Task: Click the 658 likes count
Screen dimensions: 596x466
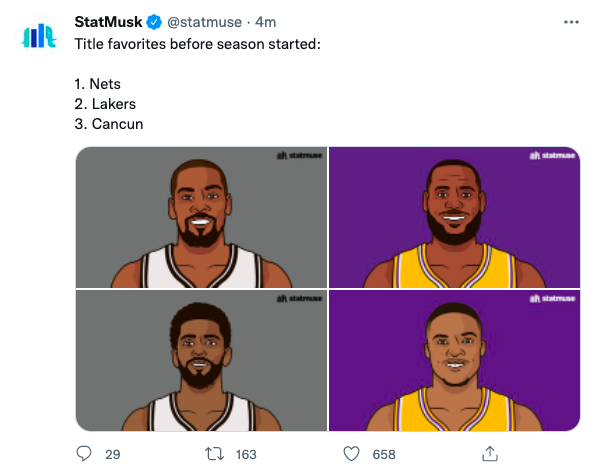Action: coord(384,454)
